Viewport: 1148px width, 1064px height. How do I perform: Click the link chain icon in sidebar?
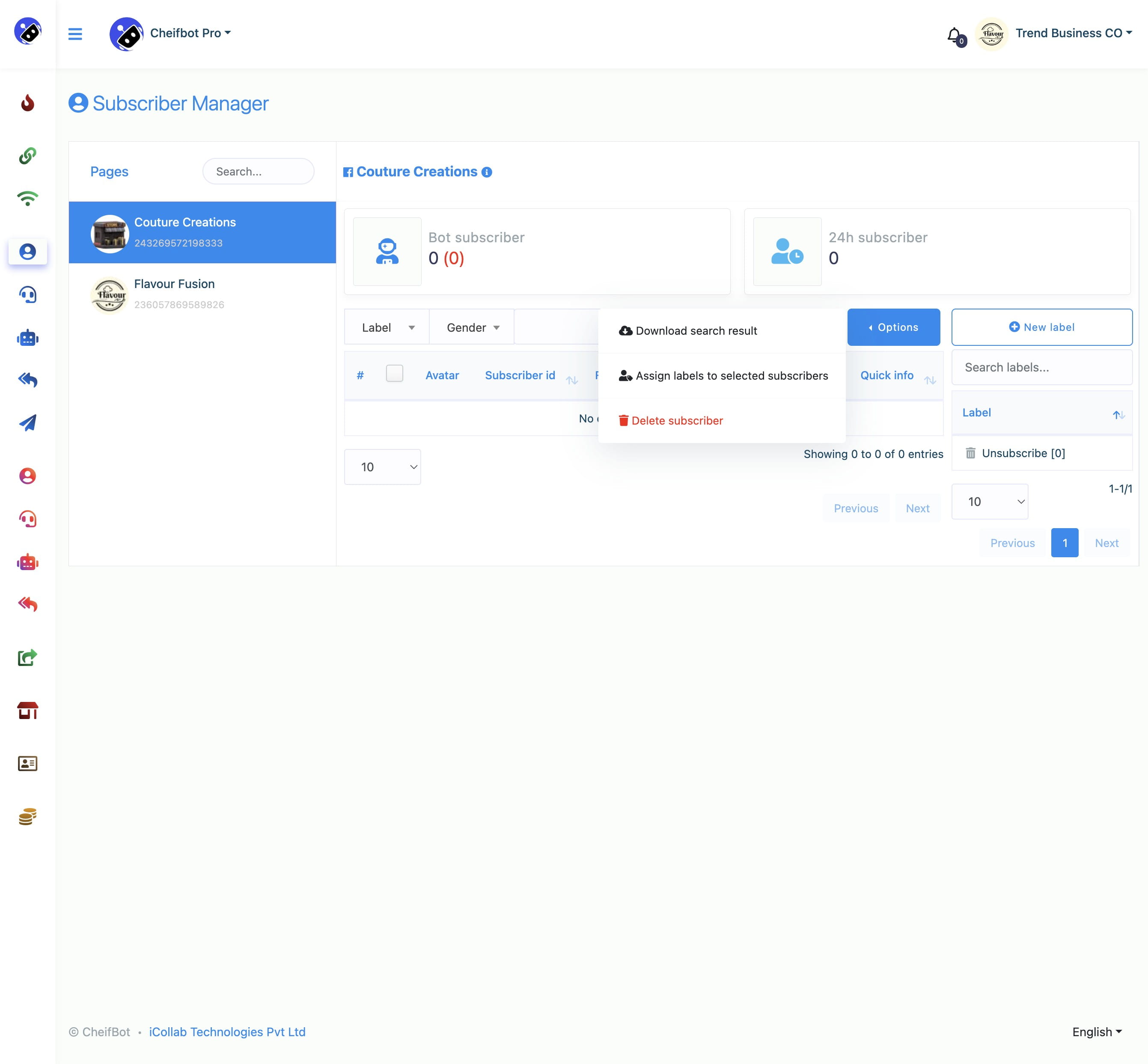pyautogui.click(x=27, y=155)
